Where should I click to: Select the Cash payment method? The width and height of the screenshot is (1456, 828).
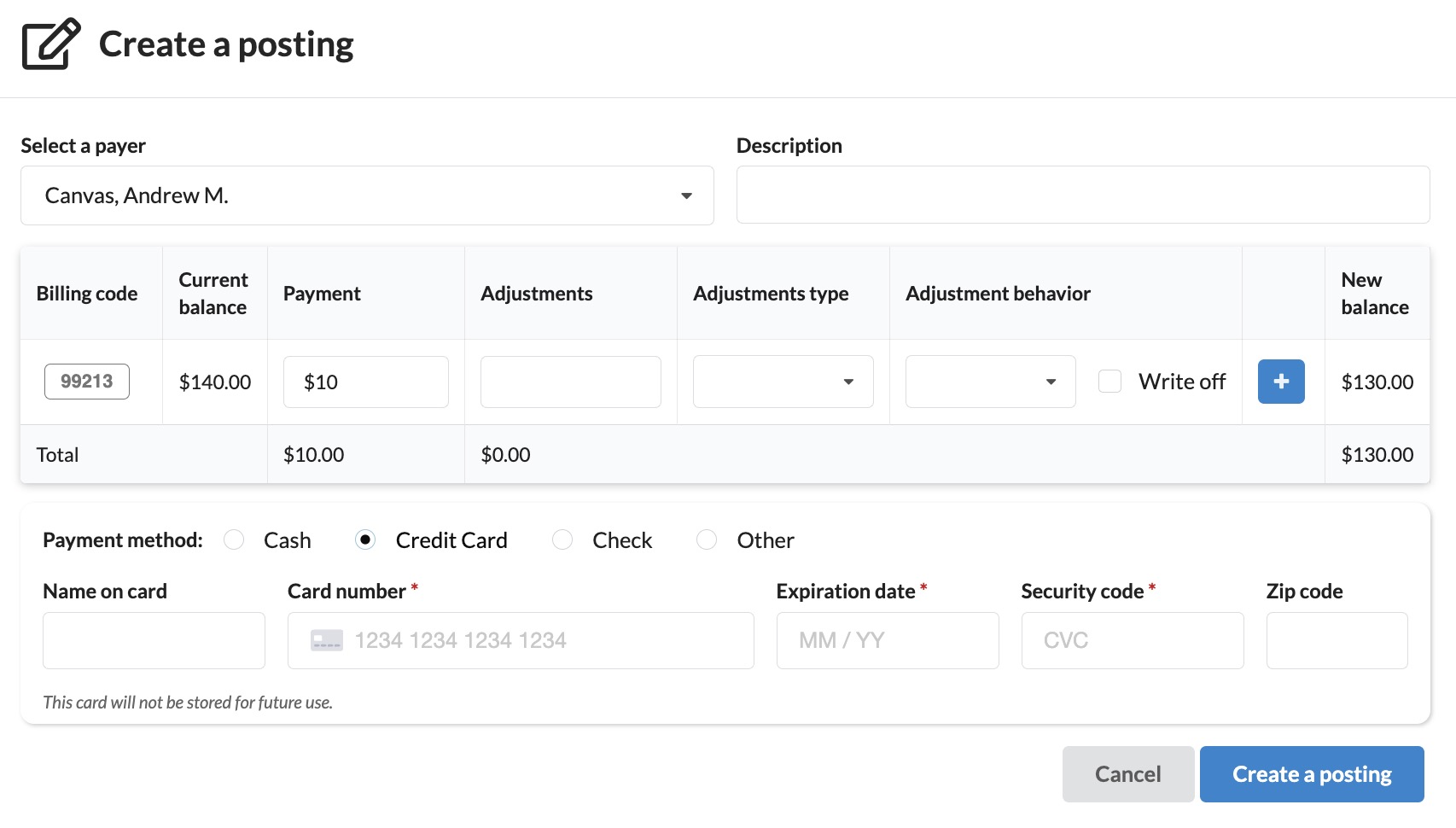point(234,540)
